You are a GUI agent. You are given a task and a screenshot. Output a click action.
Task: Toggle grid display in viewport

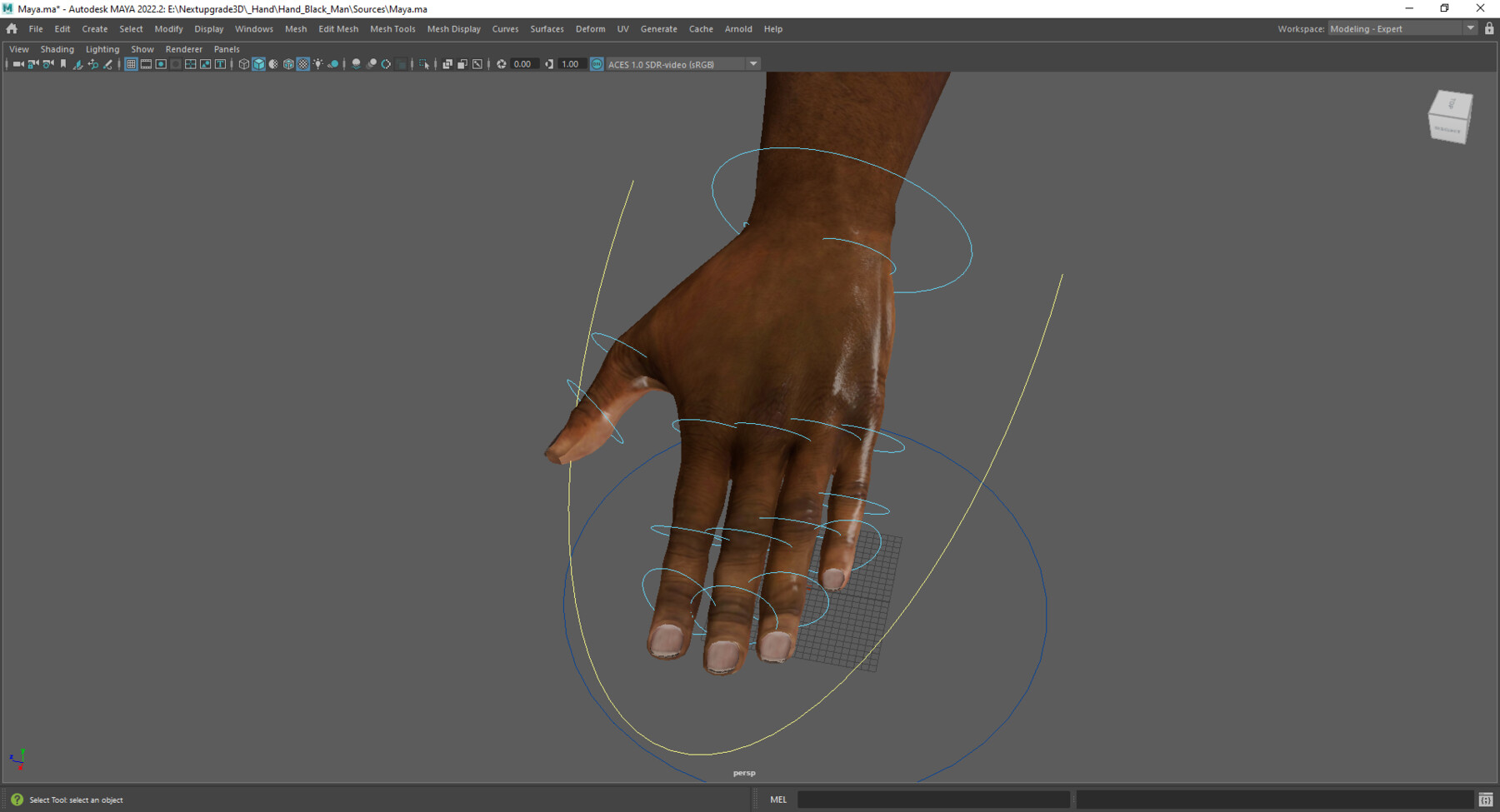point(132,63)
